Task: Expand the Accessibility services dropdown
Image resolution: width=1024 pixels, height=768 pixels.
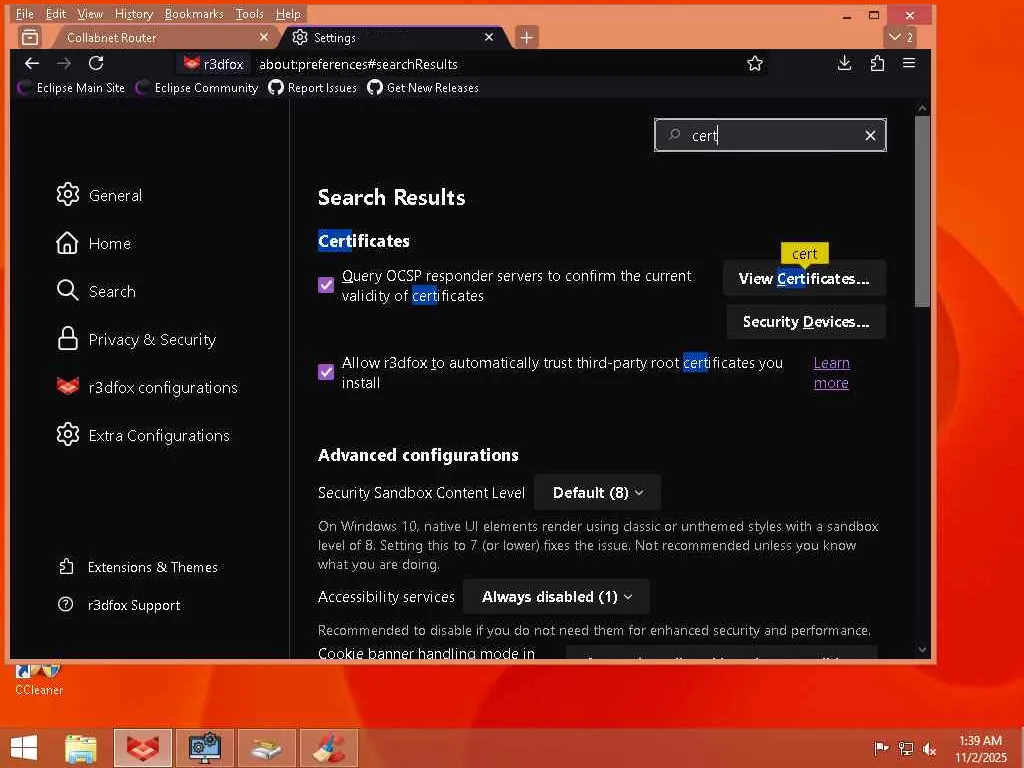Action: (556, 597)
